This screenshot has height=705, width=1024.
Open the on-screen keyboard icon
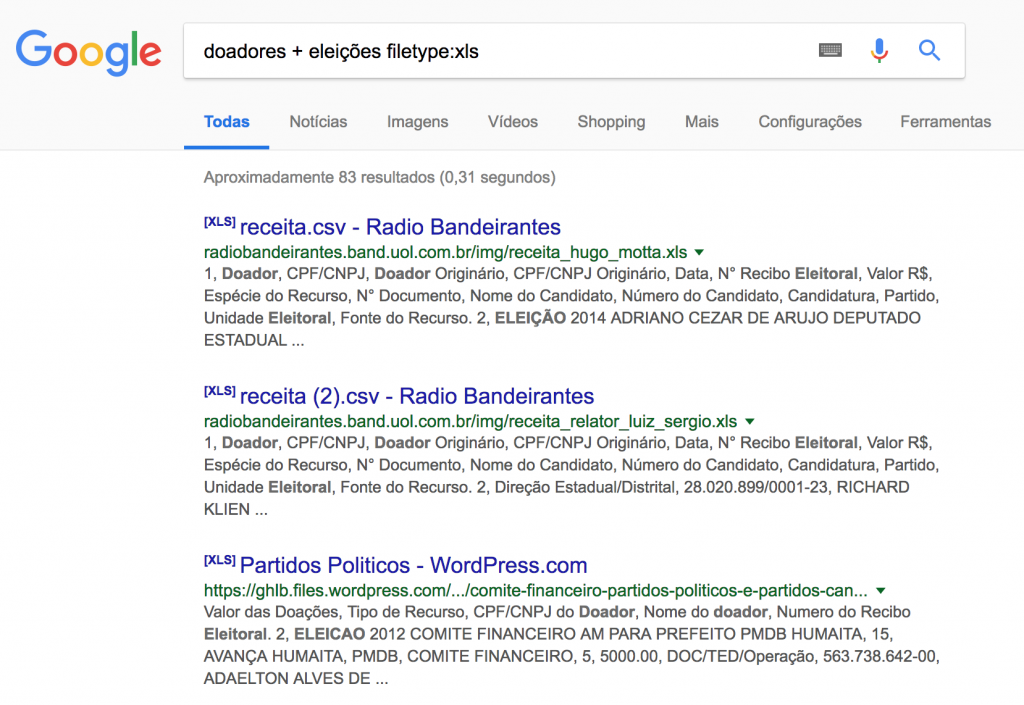click(830, 50)
